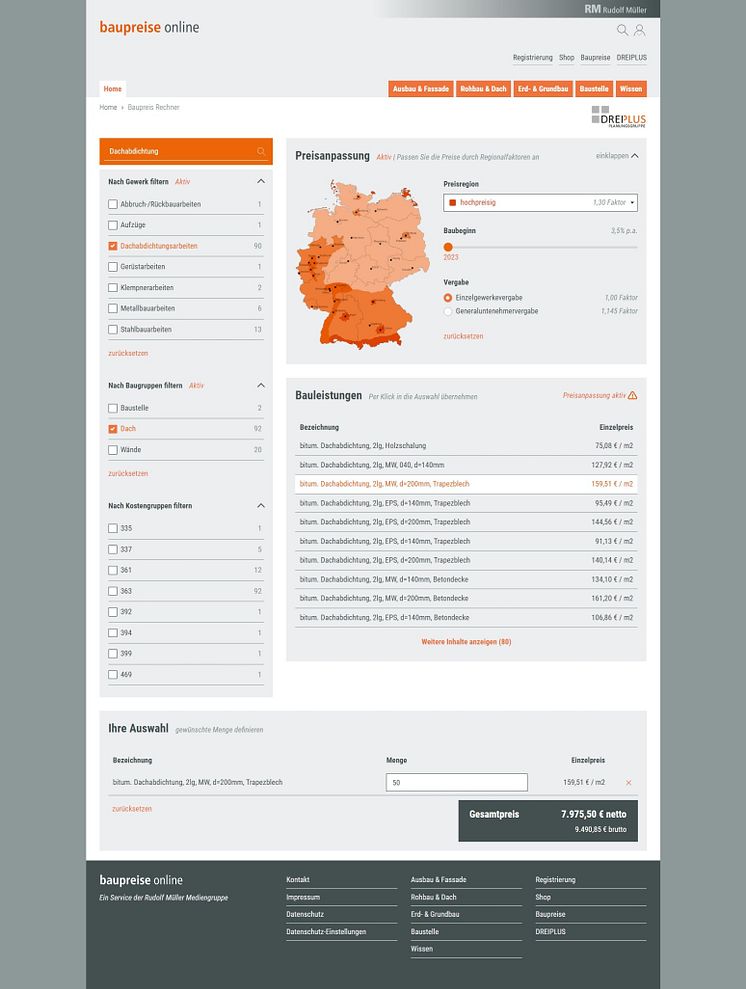The width and height of the screenshot is (746, 989).
Task: Collapse Preisanpassung panel via einklappen
Action: [617, 156]
